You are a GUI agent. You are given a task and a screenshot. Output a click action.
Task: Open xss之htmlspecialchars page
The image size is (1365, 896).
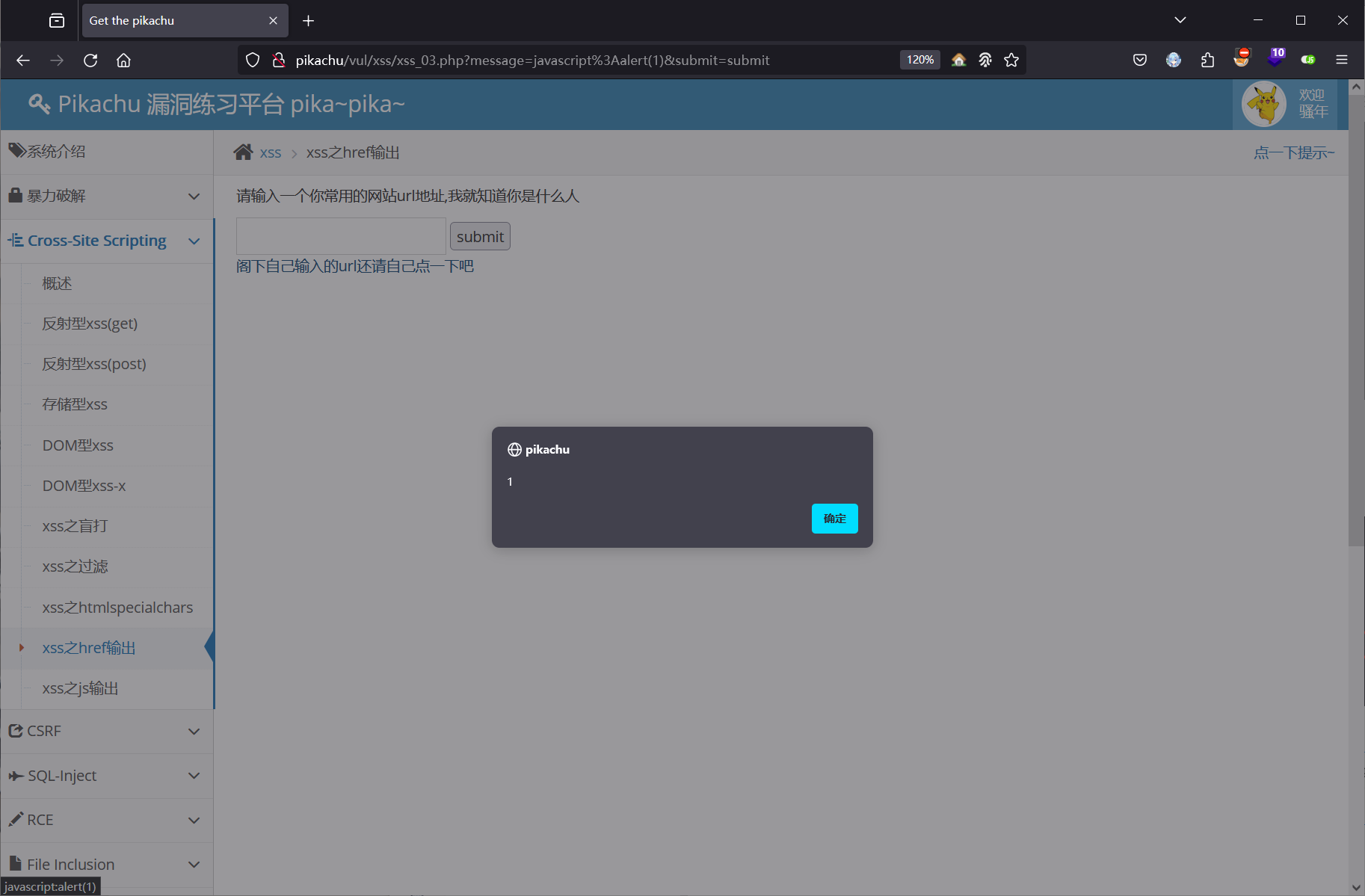click(x=117, y=608)
